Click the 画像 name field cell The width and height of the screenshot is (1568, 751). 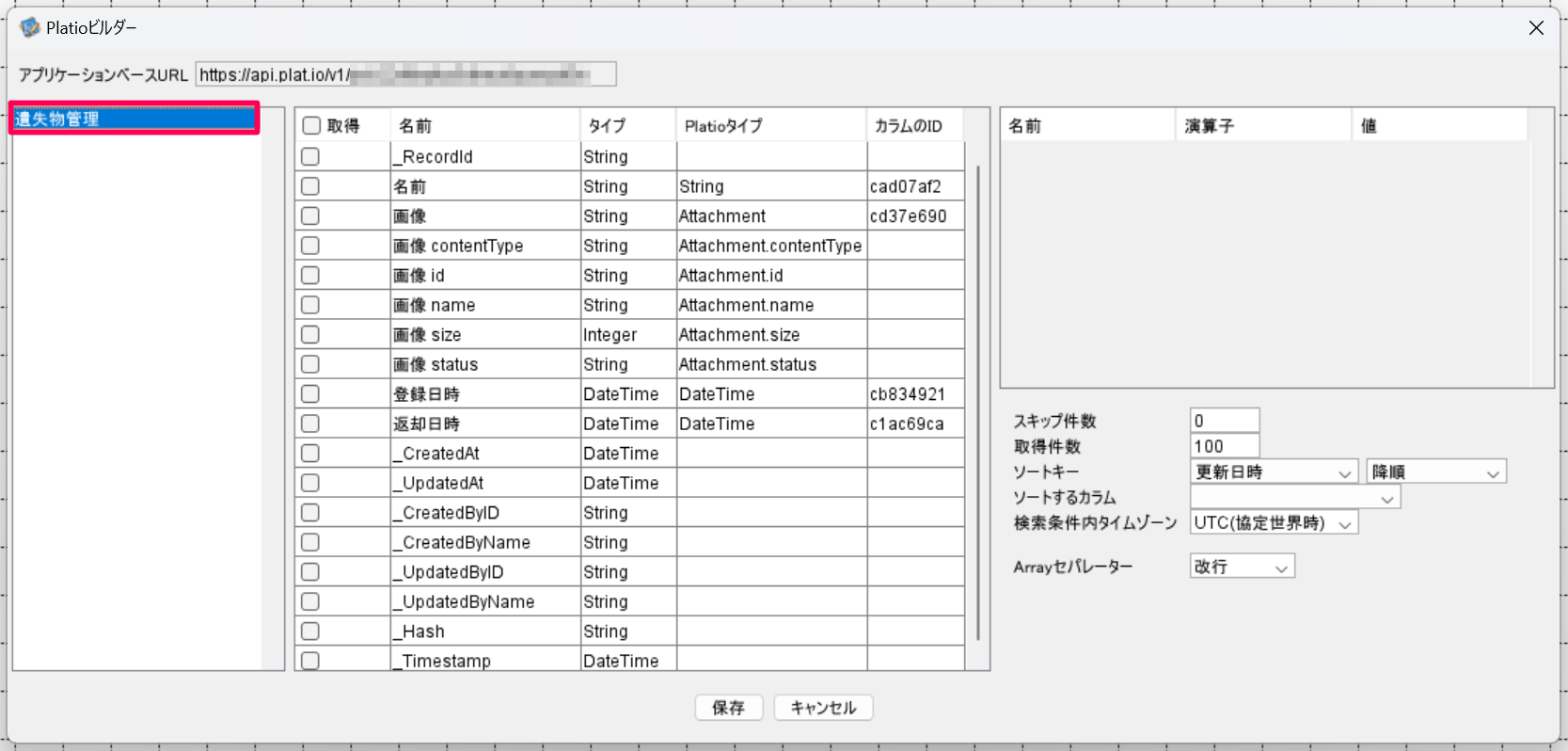[x=485, y=305]
